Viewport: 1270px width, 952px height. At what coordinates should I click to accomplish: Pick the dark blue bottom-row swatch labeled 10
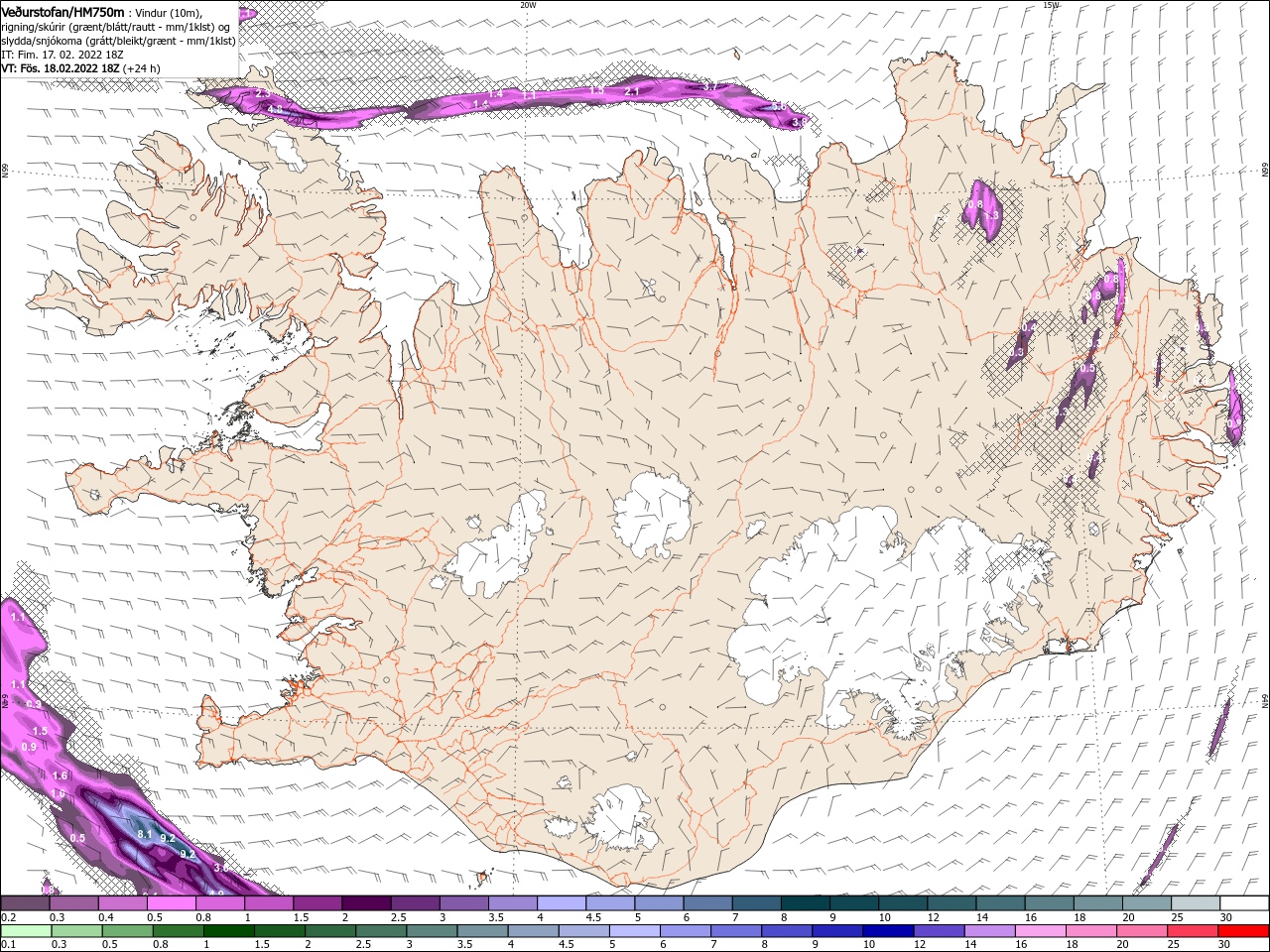[889, 931]
